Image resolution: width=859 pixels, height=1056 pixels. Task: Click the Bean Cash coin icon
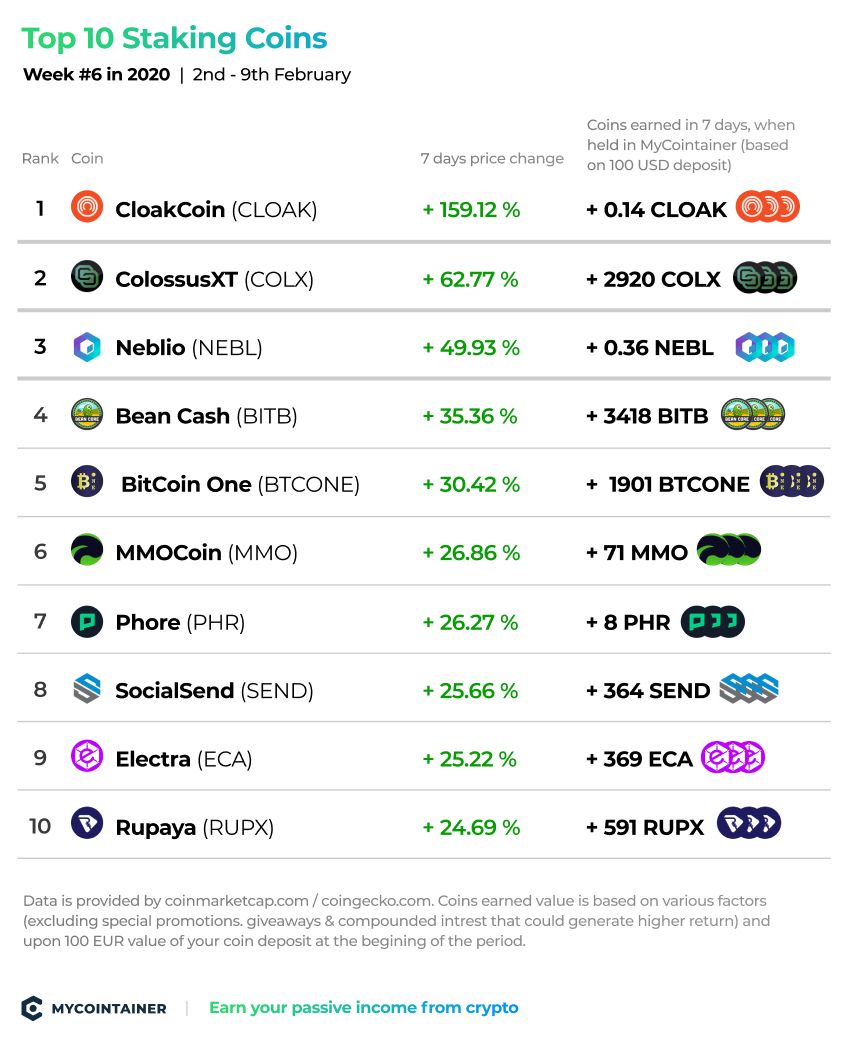tap(87, 414)
